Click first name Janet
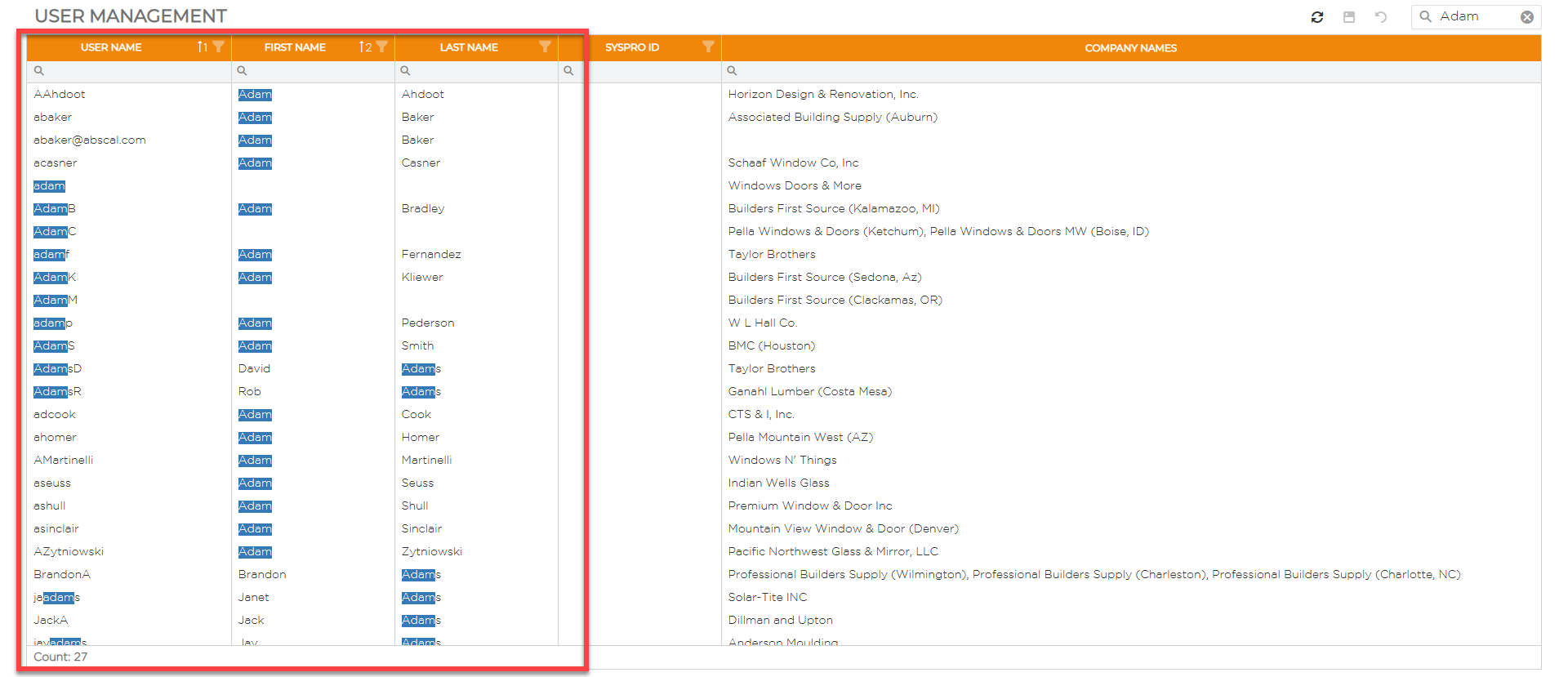Image resolution: width=1568 pixels, height=677 pixels. [x=253, y=597]
